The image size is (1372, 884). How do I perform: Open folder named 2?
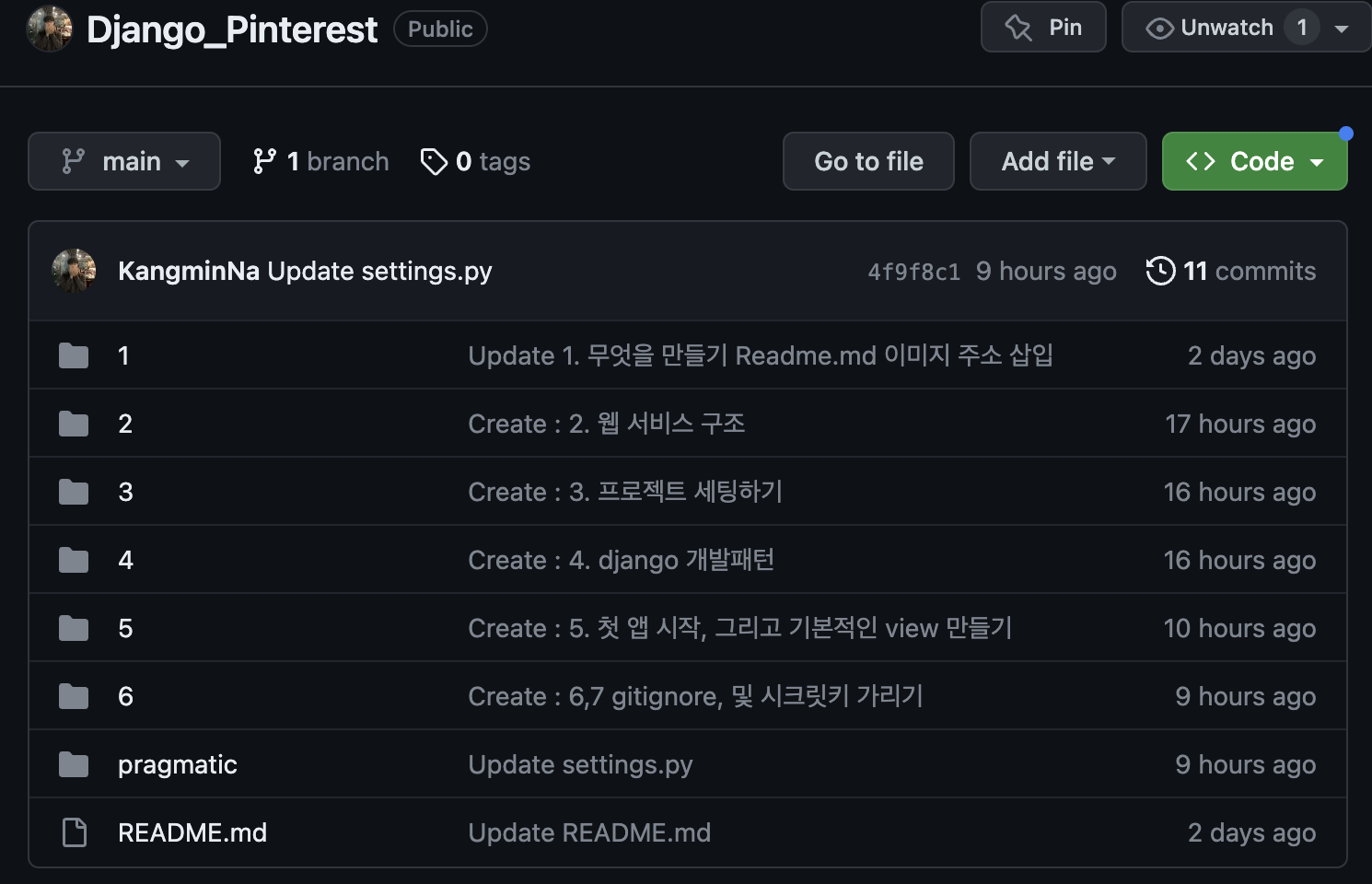[x=125, y=424]
